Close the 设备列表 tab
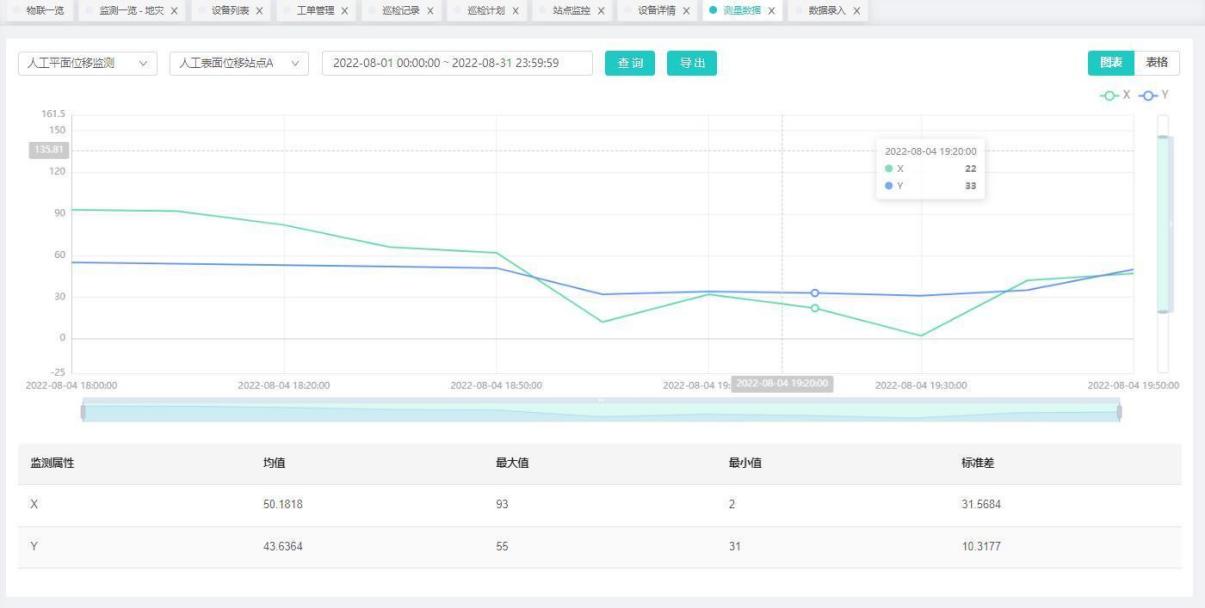 (x=260, y=11)
